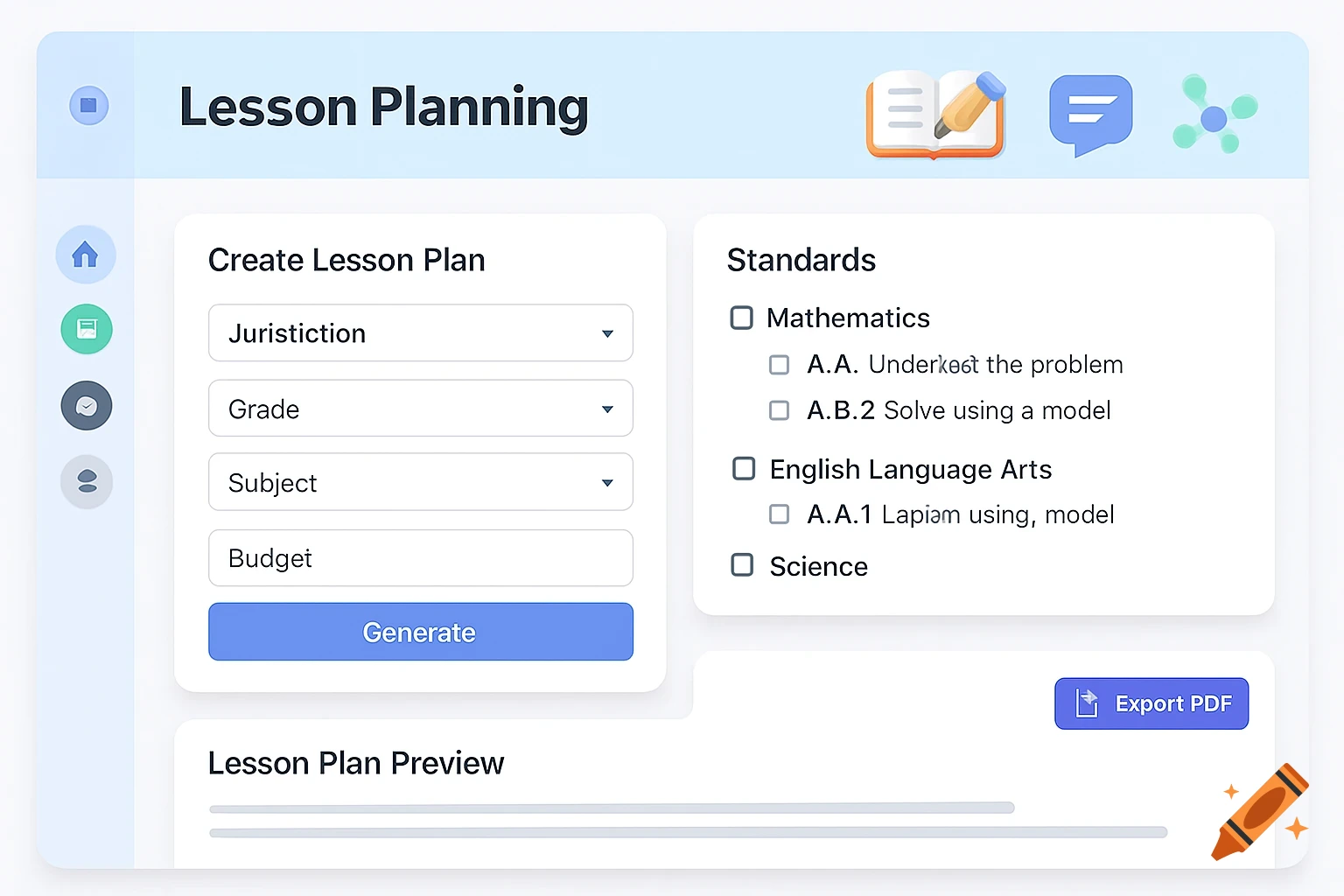Screen dimensions: 1344x896
Task: Enable the Science checkbox
Action: pos(741,565)
